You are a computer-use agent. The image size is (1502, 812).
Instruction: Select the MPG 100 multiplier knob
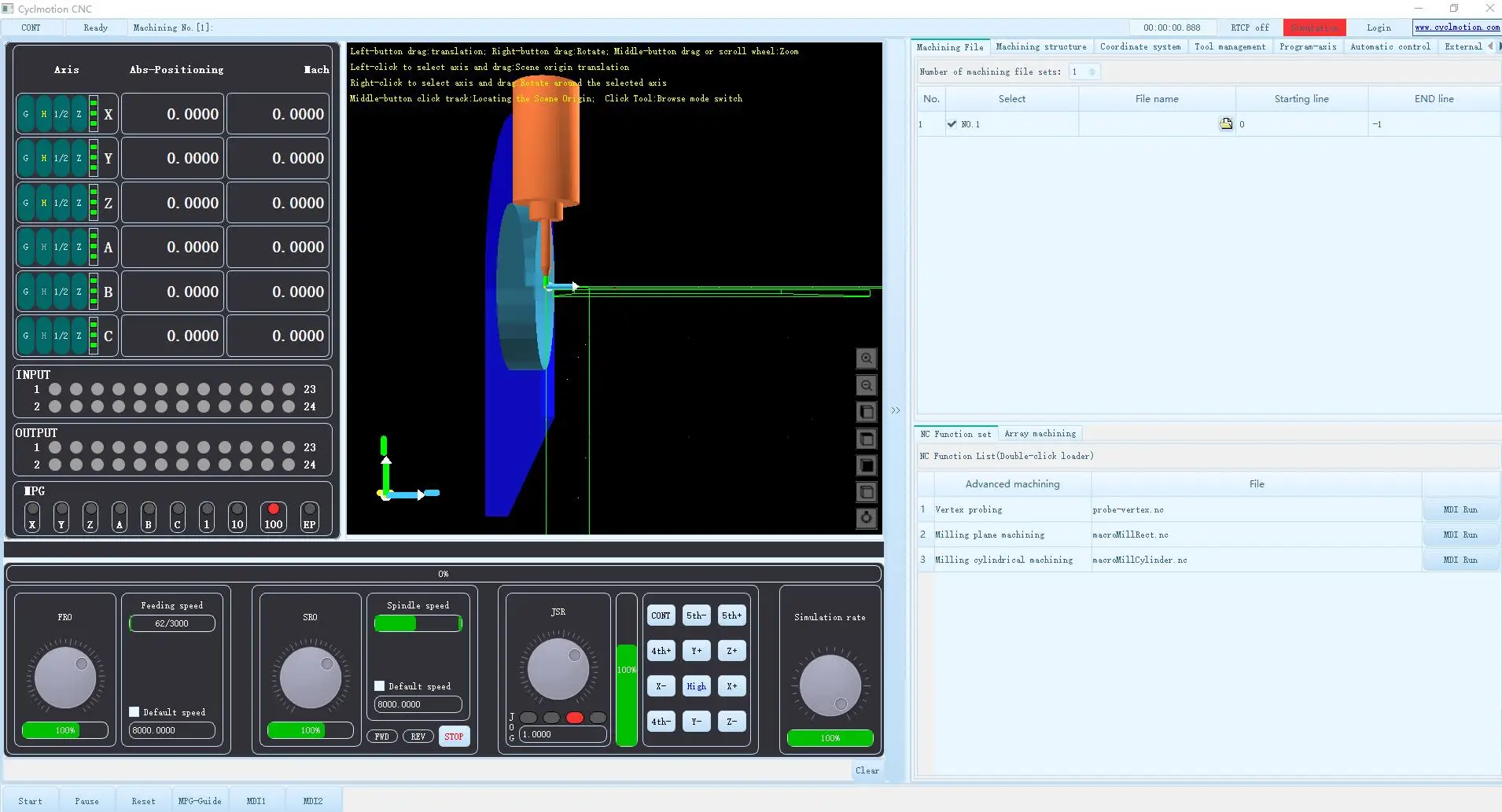coord(273,516)
